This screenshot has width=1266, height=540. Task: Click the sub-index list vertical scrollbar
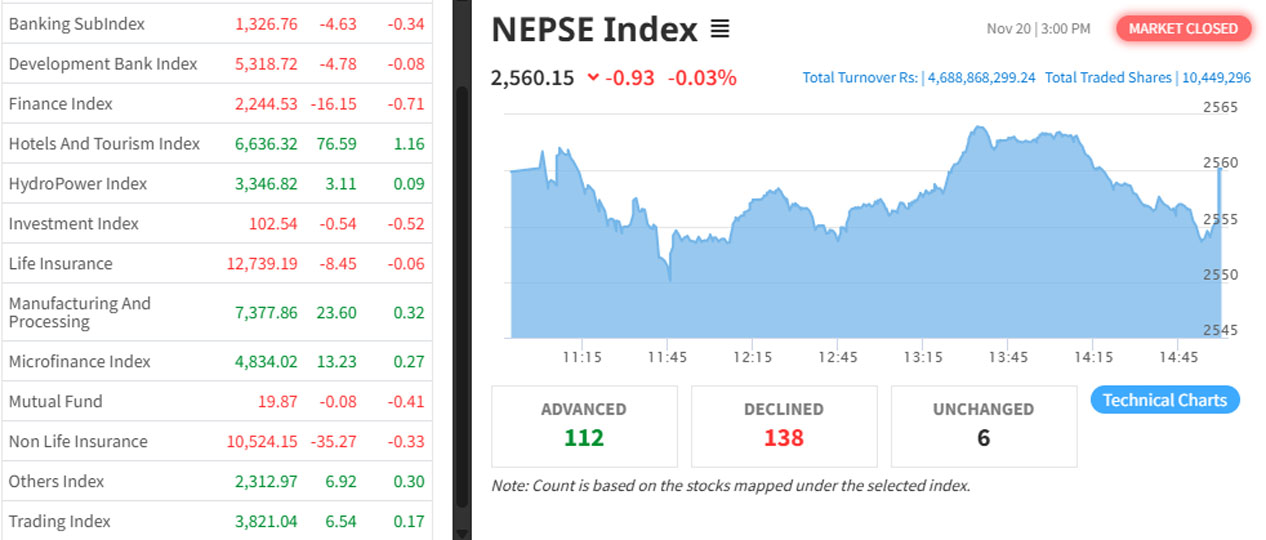coord(462,300)
